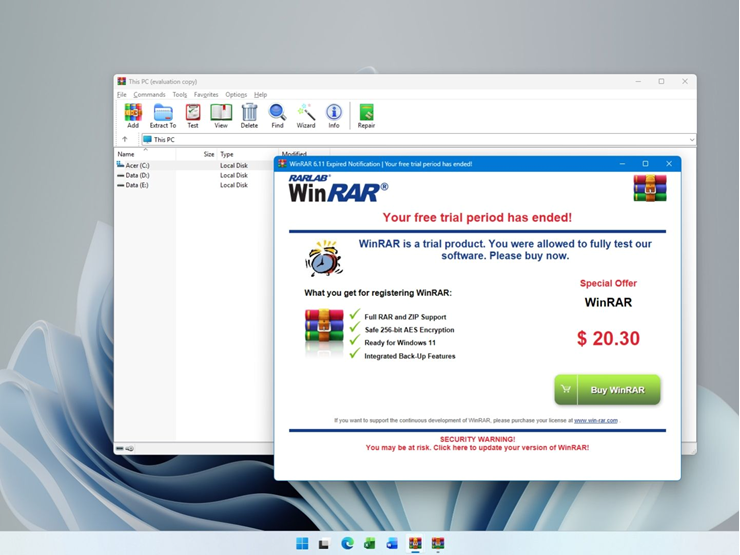This screenshot has width=740, height=555.
Task: Open the View toolbar icon
Action: [x=221, y=116]
